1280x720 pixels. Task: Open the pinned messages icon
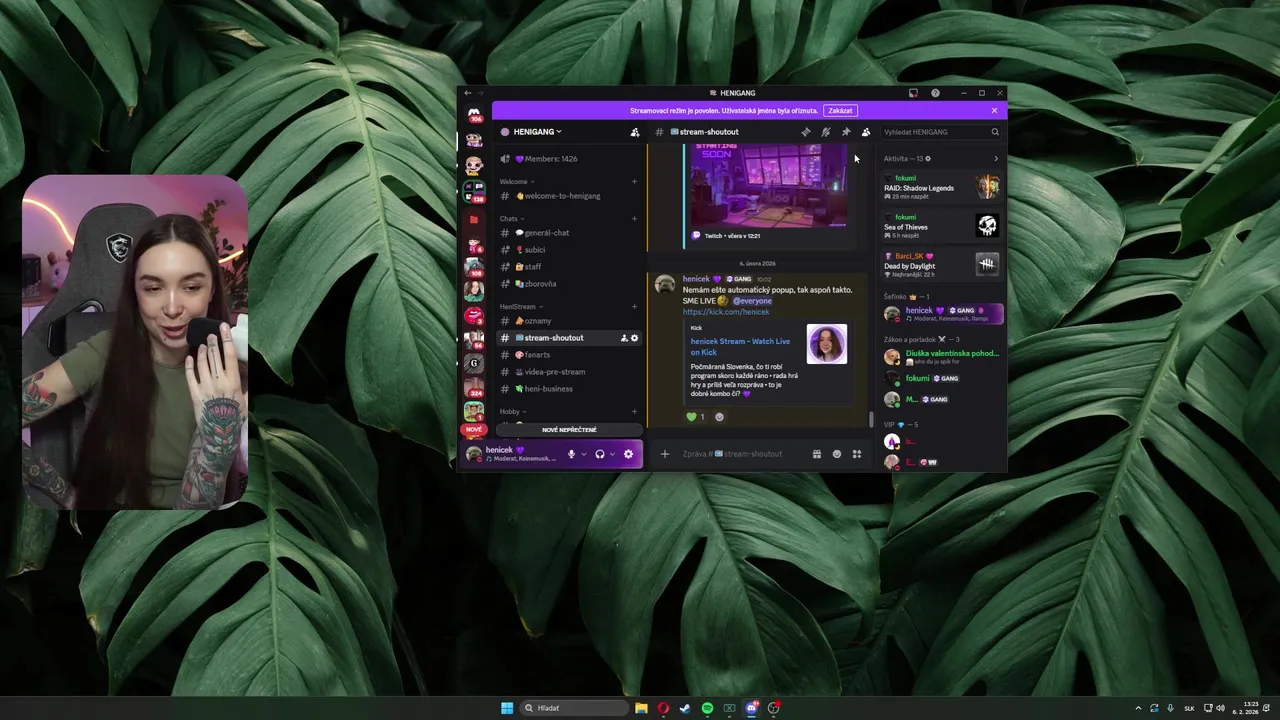point(846,132)
